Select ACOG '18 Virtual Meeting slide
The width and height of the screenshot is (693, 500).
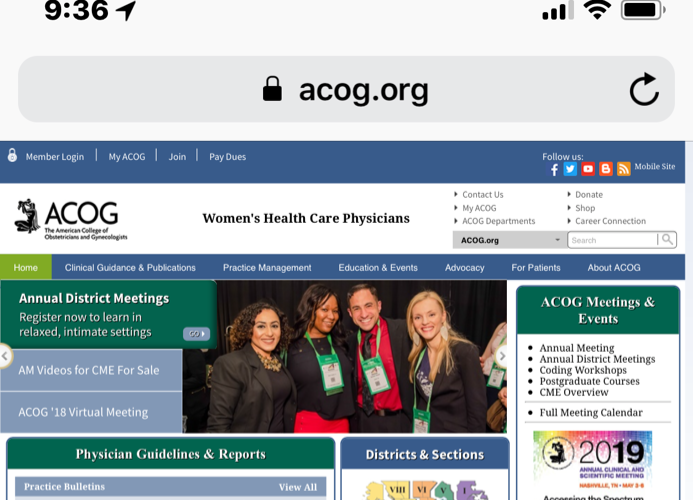click(x=91, y=412)
